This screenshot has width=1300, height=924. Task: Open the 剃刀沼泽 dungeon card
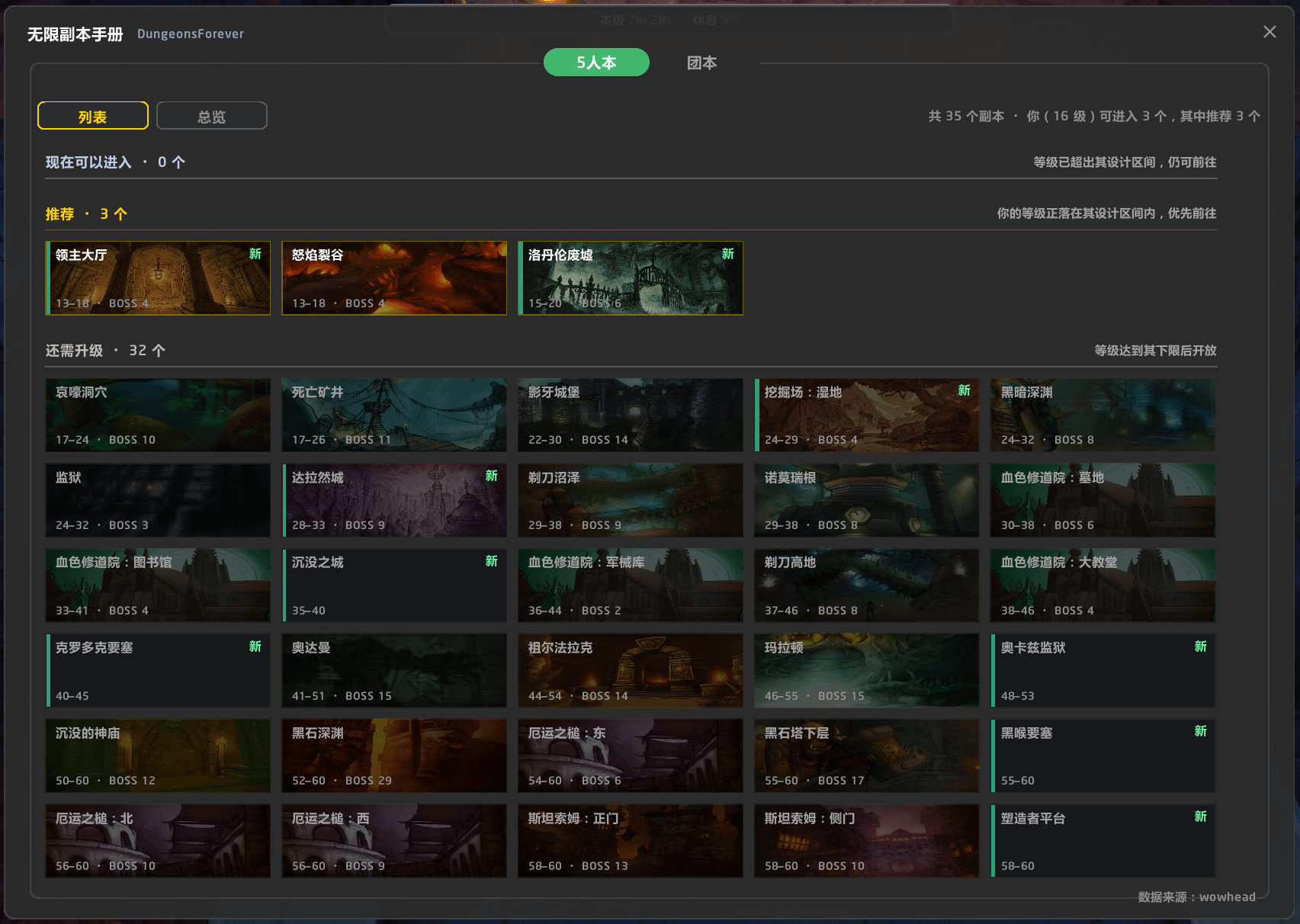click(x=631, y=501)
